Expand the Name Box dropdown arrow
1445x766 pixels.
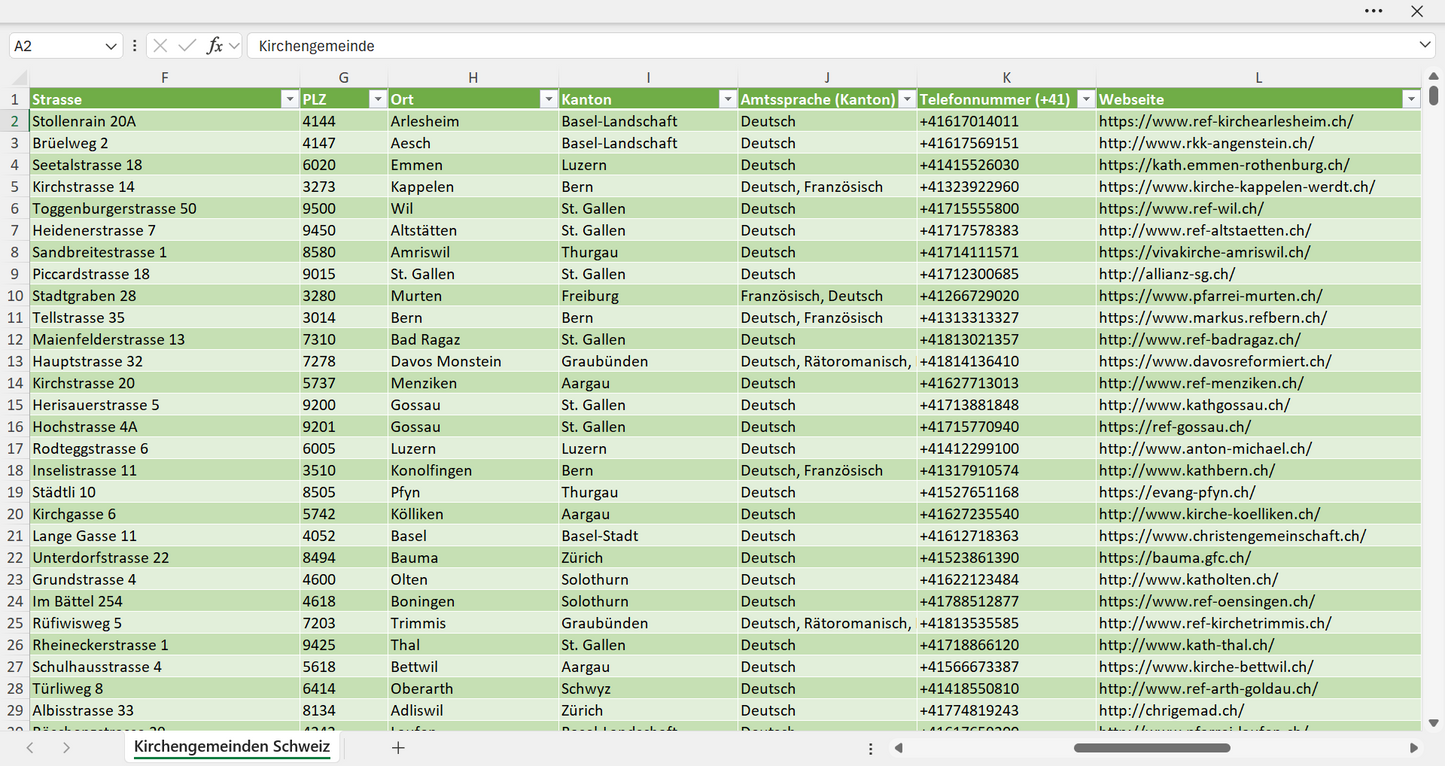point(110,46)
